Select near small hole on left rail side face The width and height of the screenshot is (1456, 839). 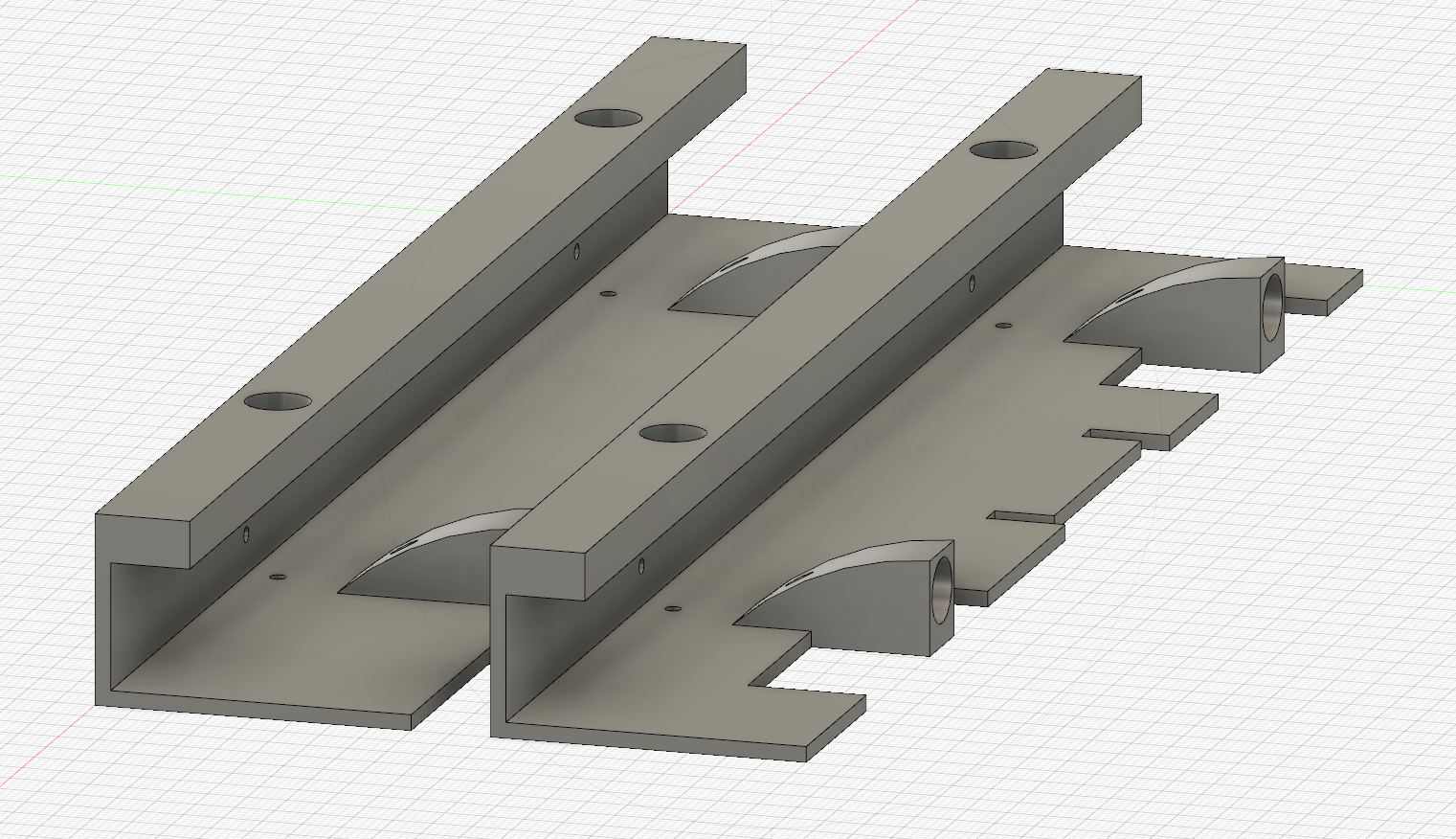coord(247,533)
